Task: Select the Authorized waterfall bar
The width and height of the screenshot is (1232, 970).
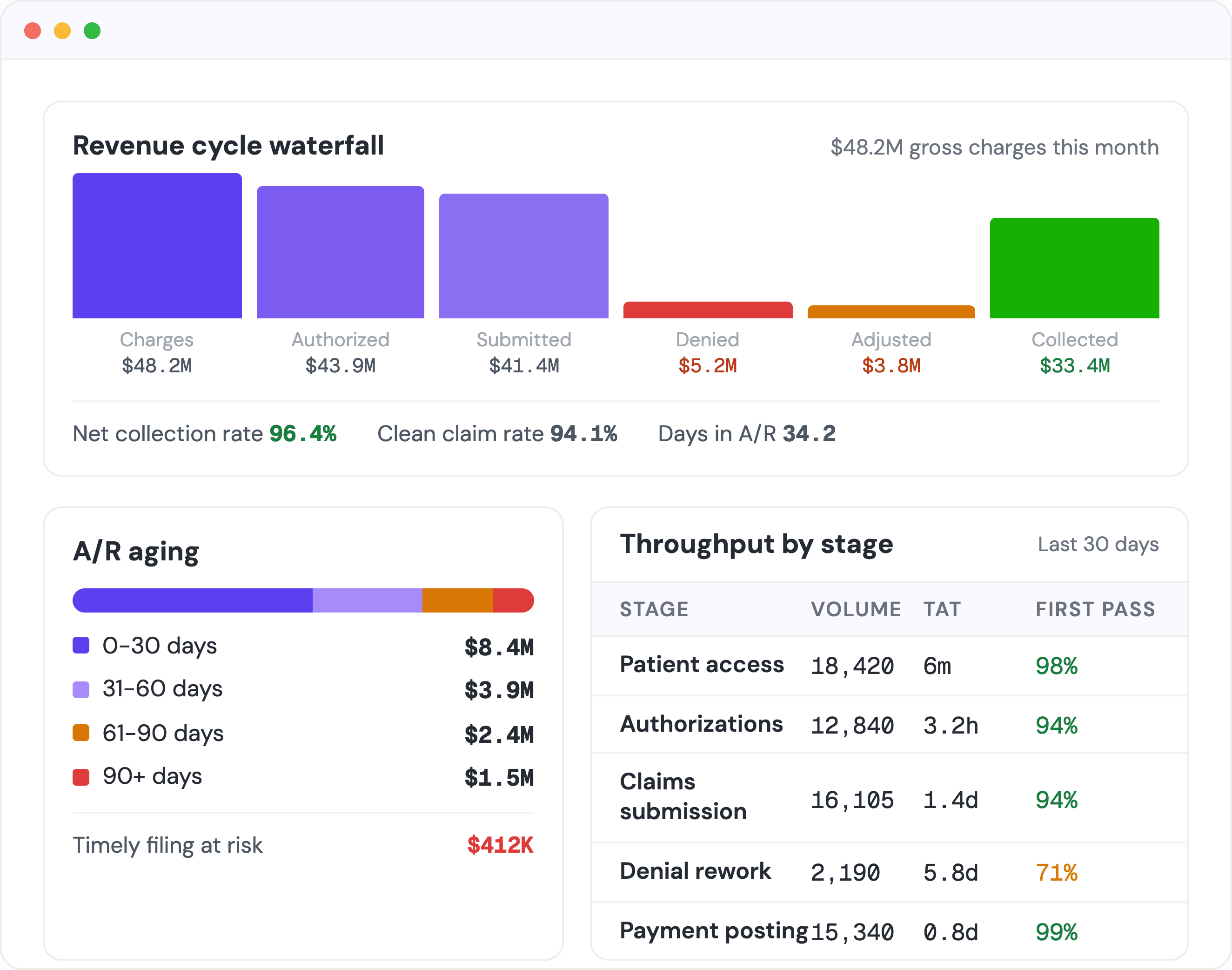Action: (x=340, y=252)
